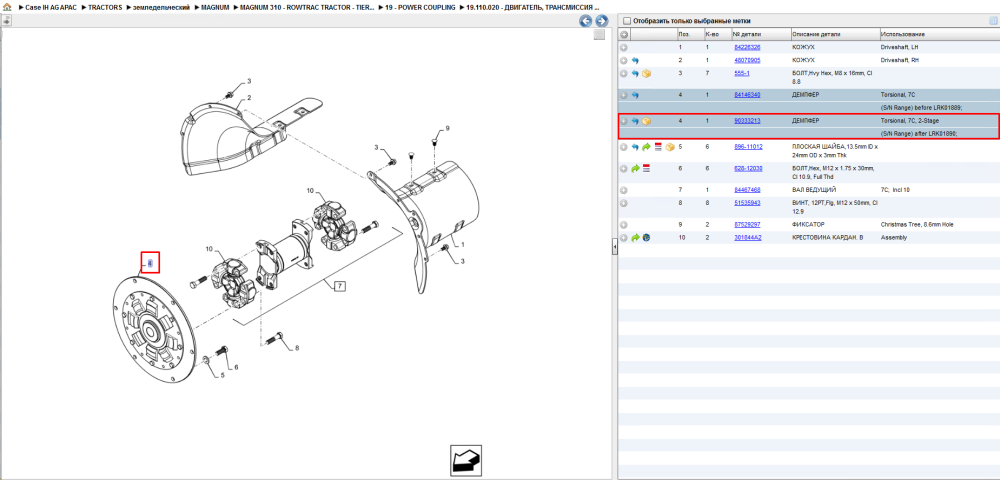Open 'TRACTORS' breadcrumb item
Viewport: 1000px width, 480px height.
[105, 8]
